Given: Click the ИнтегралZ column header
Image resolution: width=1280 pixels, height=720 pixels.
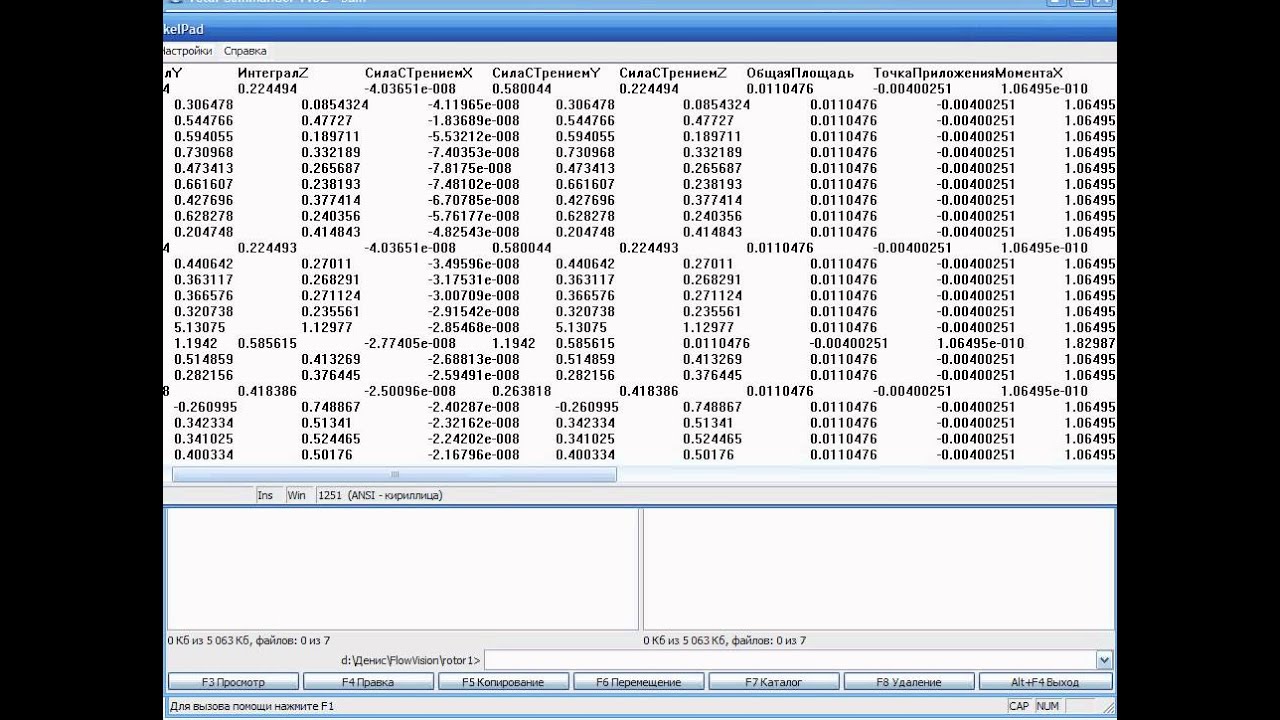Looking at the screenshot, I should click(x=274, y=73).
